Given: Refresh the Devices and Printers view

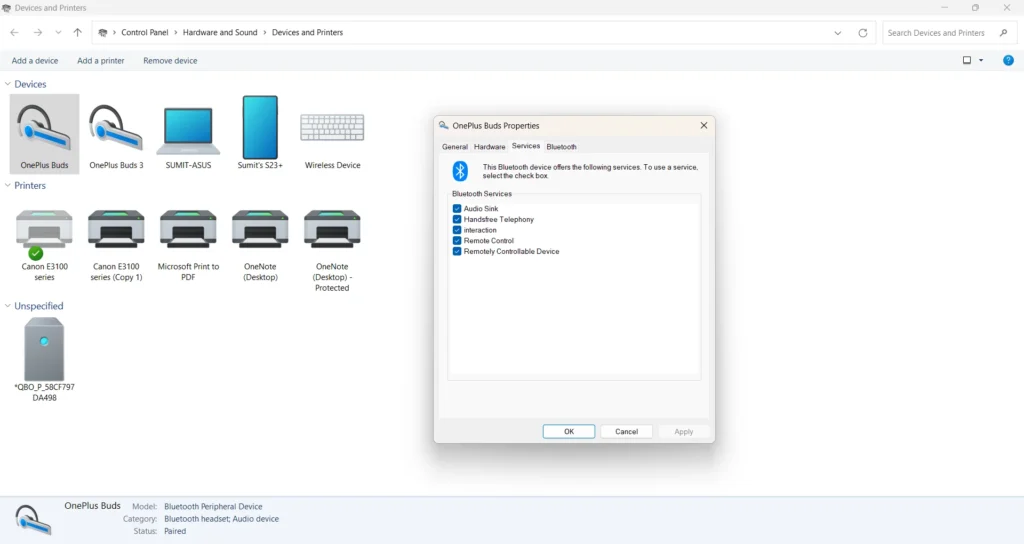Looking at the screenshot, I should click(x=863, y=33).
